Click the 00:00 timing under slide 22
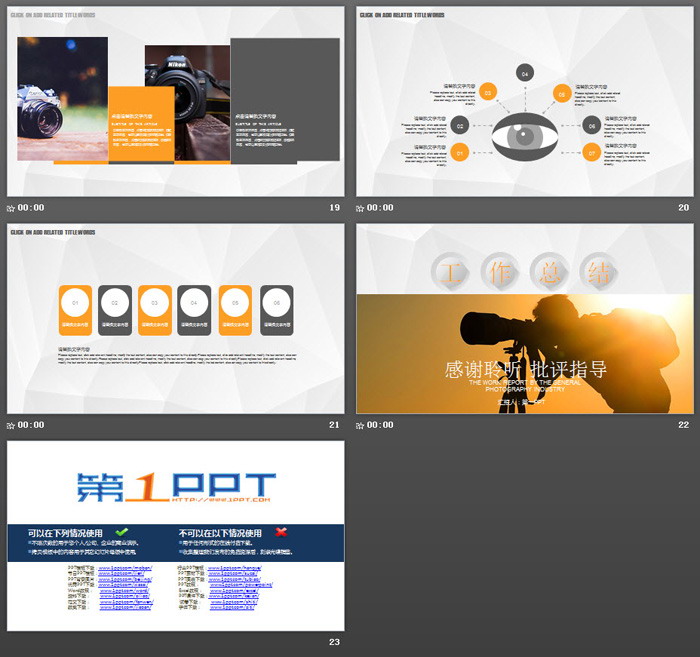Screen dimensions: 700x657 click(x=380, y=425)
